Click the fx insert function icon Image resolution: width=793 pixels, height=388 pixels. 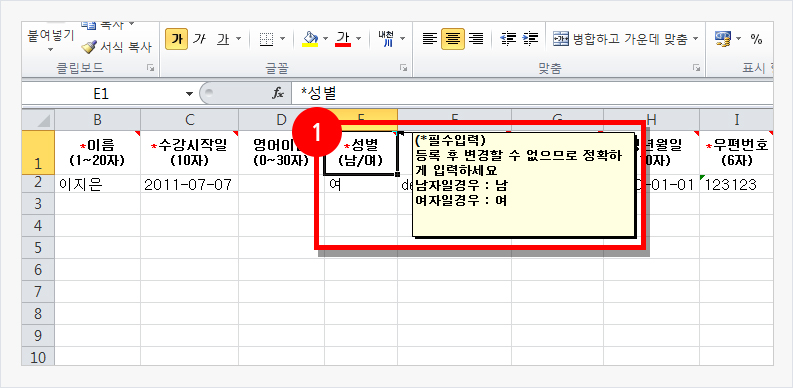(x=278, y=94)
